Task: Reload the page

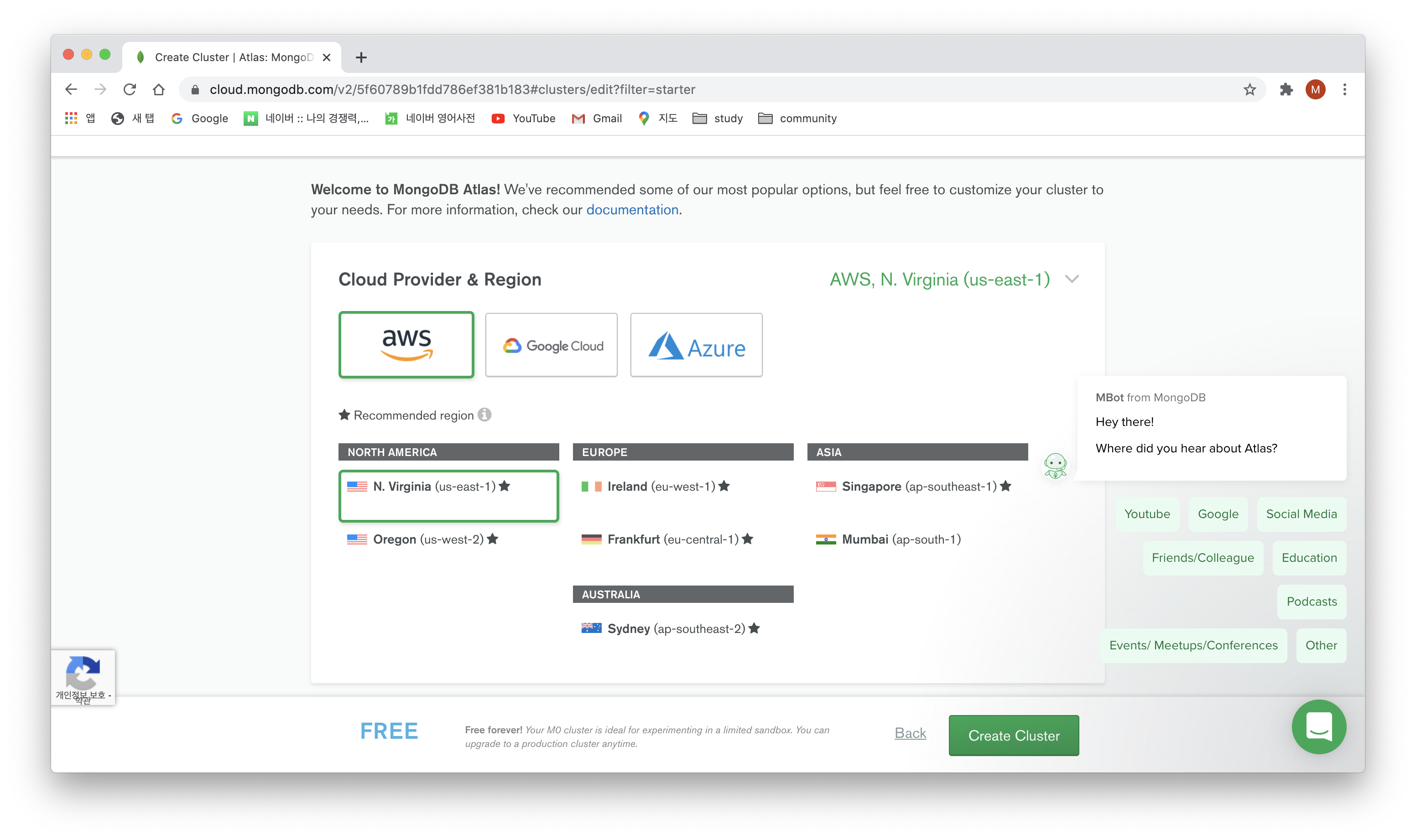Action: pyautogui.click(x=130, y=89)
